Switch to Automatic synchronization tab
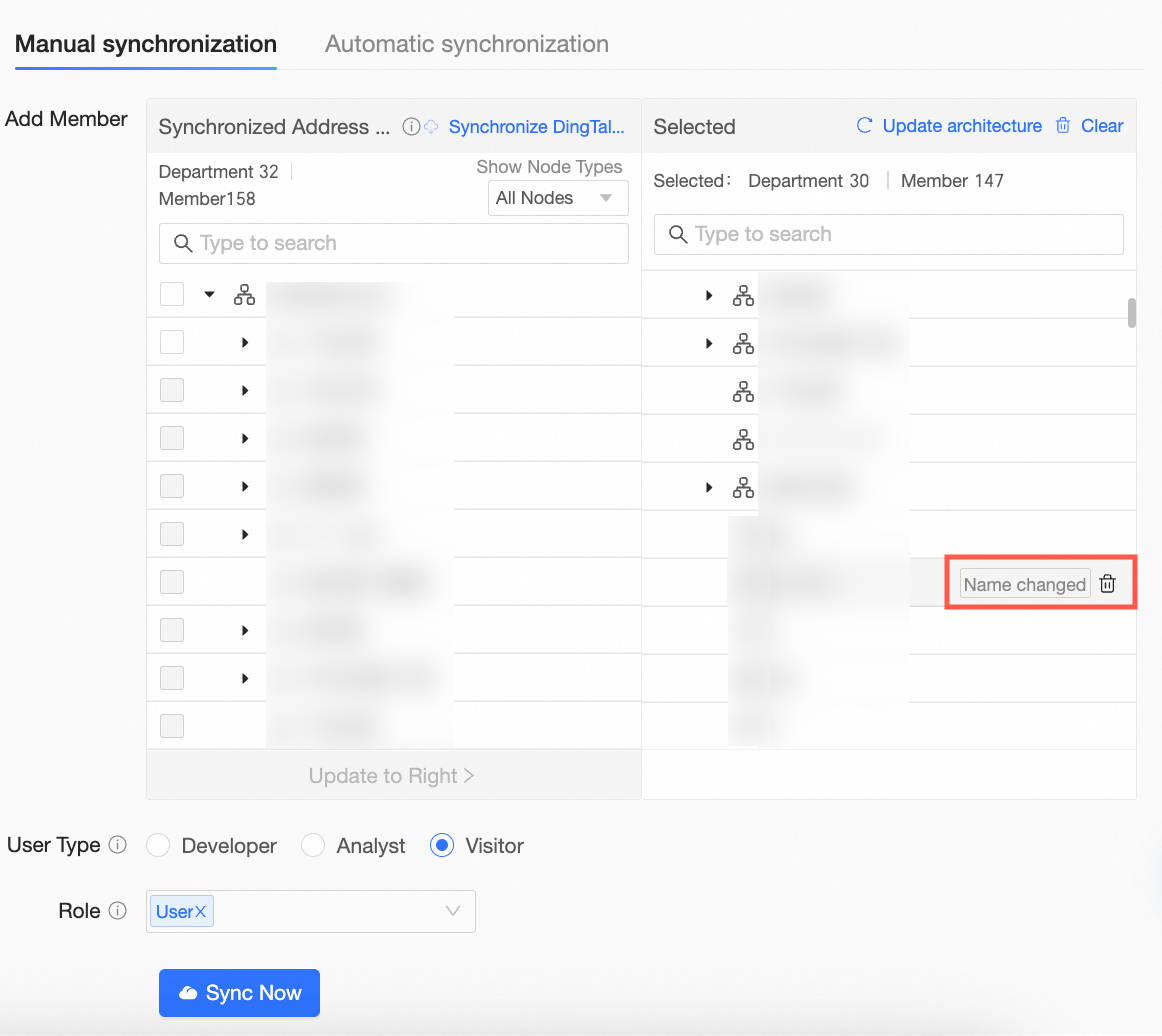 (467, 44)
